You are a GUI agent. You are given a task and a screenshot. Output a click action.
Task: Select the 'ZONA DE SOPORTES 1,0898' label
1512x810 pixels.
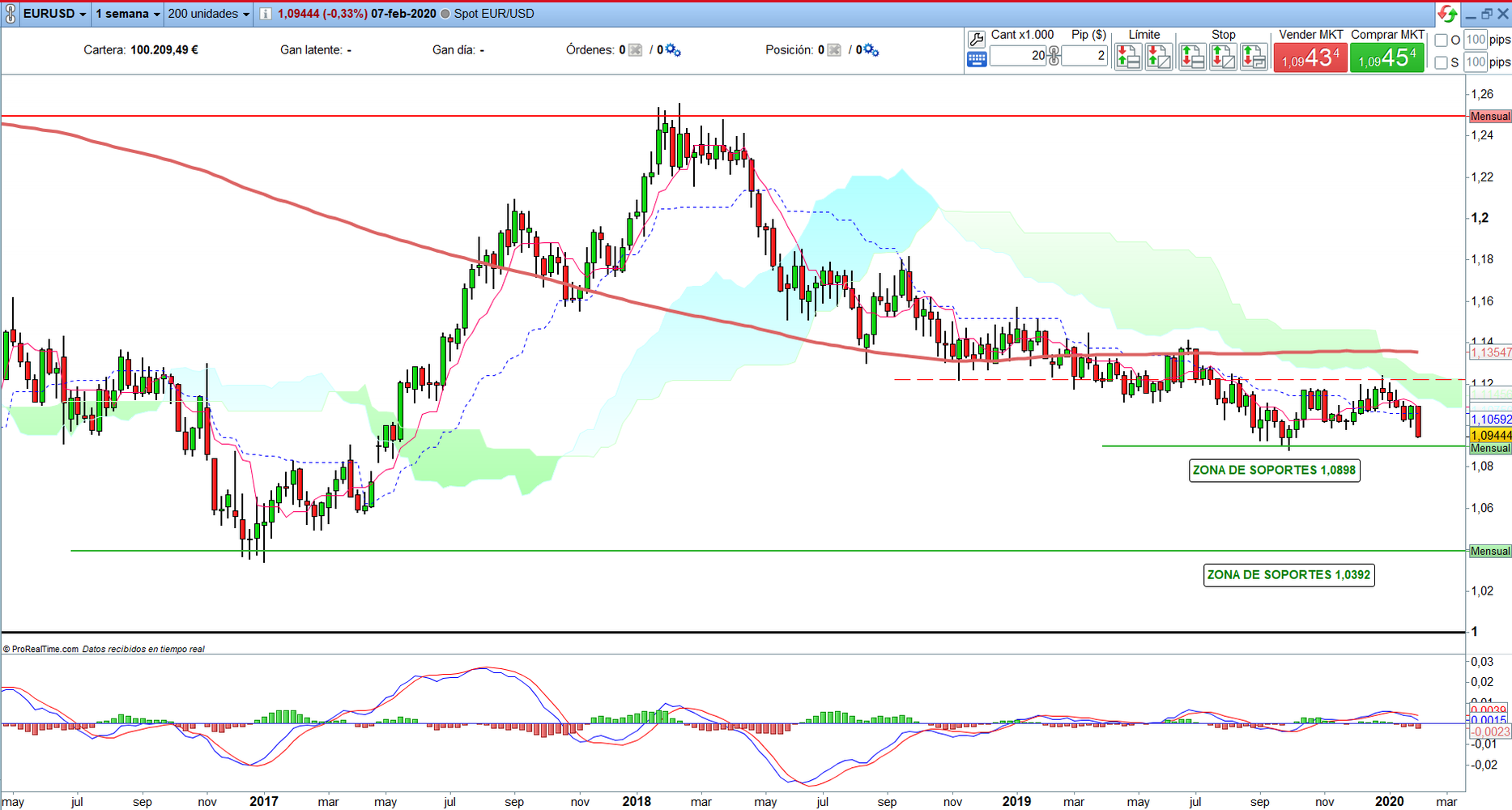point(1274,470)
